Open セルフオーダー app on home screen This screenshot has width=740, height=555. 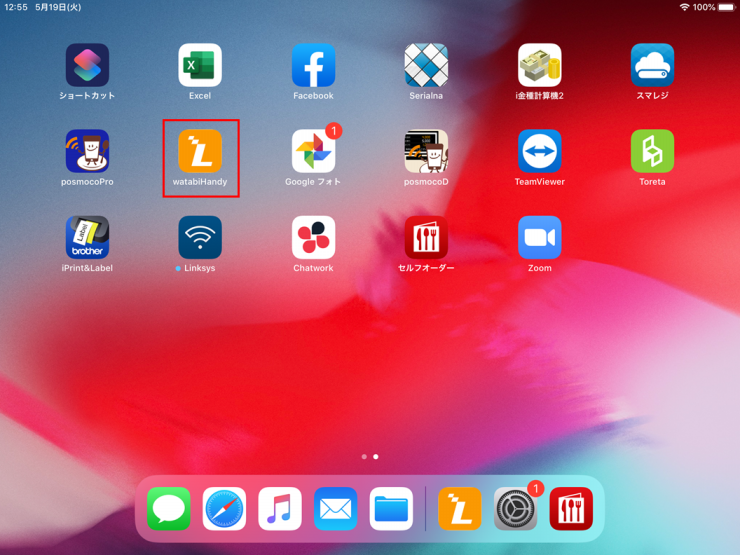coord(426,237)
